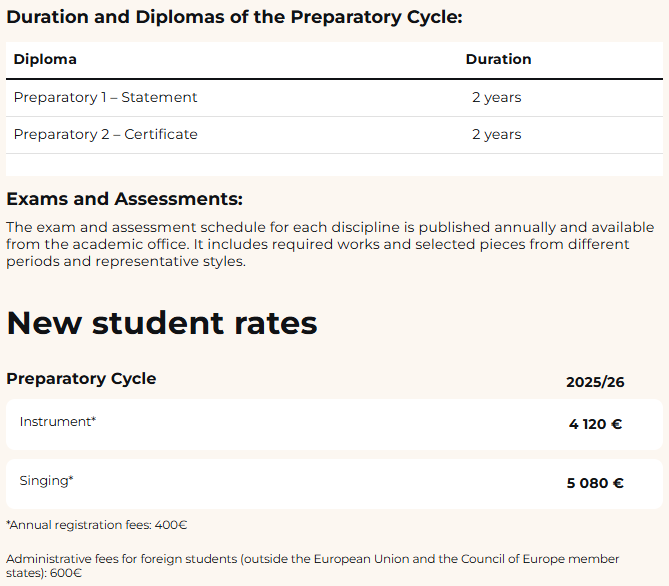Viewport: 669px width, 586px height.
Task: Click the foreign students administrative fees note
Action: click(312, 566)
